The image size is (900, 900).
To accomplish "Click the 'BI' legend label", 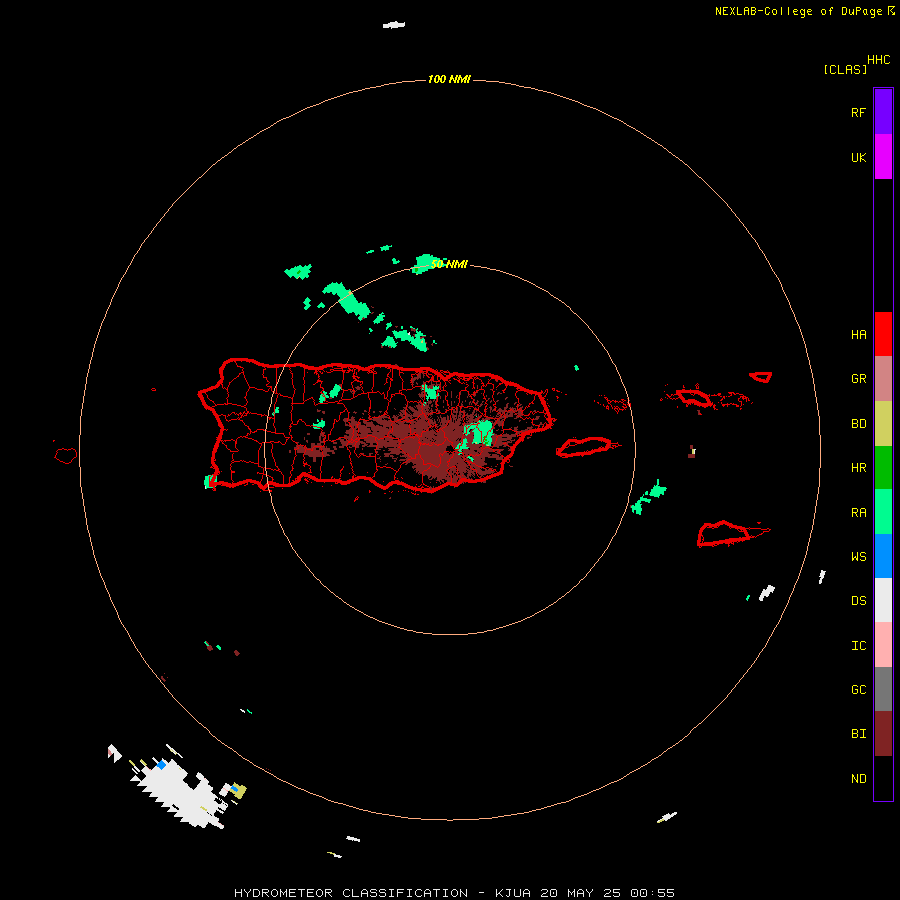I will [858, 734].
